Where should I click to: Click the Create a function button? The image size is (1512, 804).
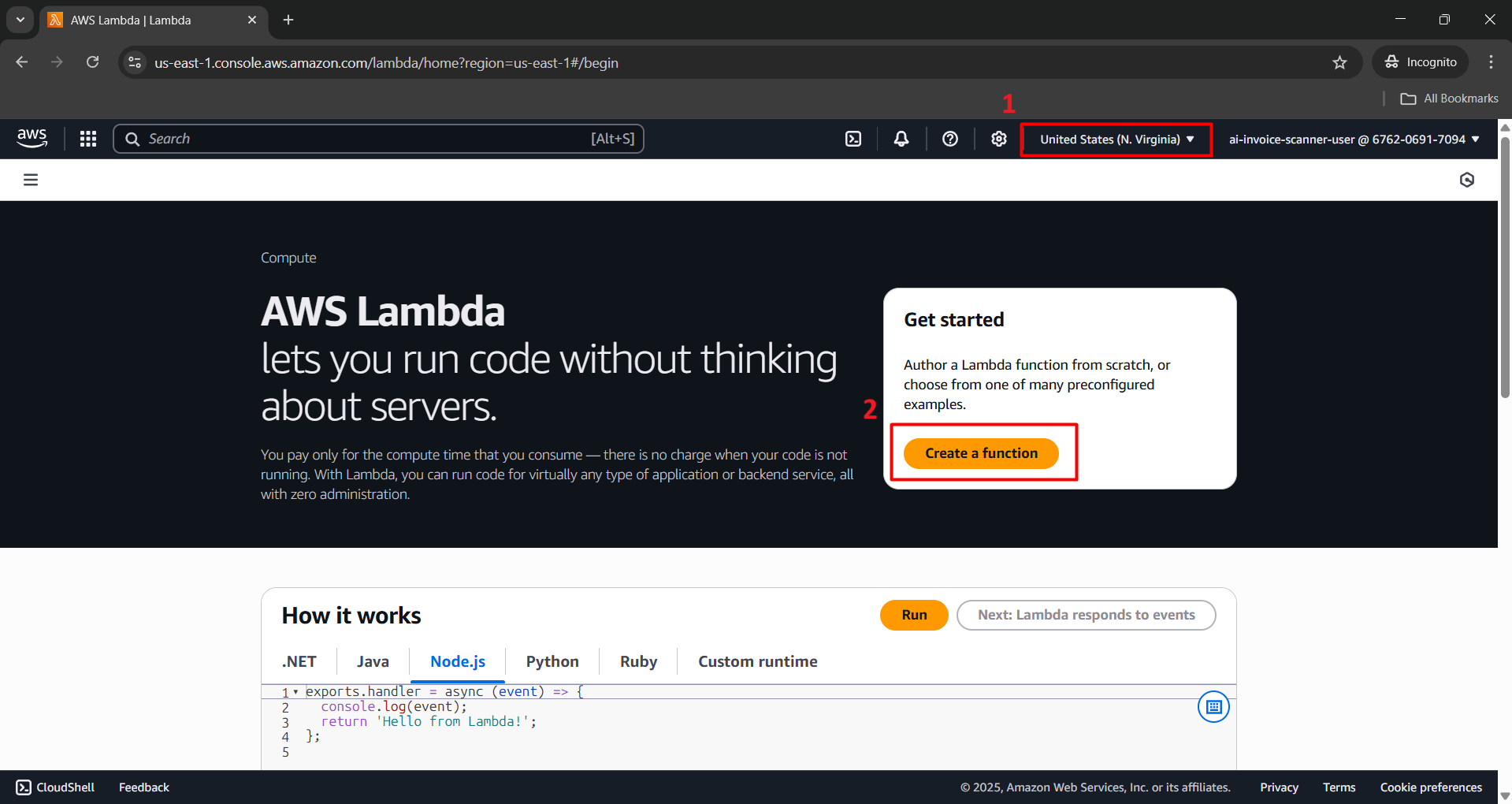pyautogui.click(x=981, y=453)
